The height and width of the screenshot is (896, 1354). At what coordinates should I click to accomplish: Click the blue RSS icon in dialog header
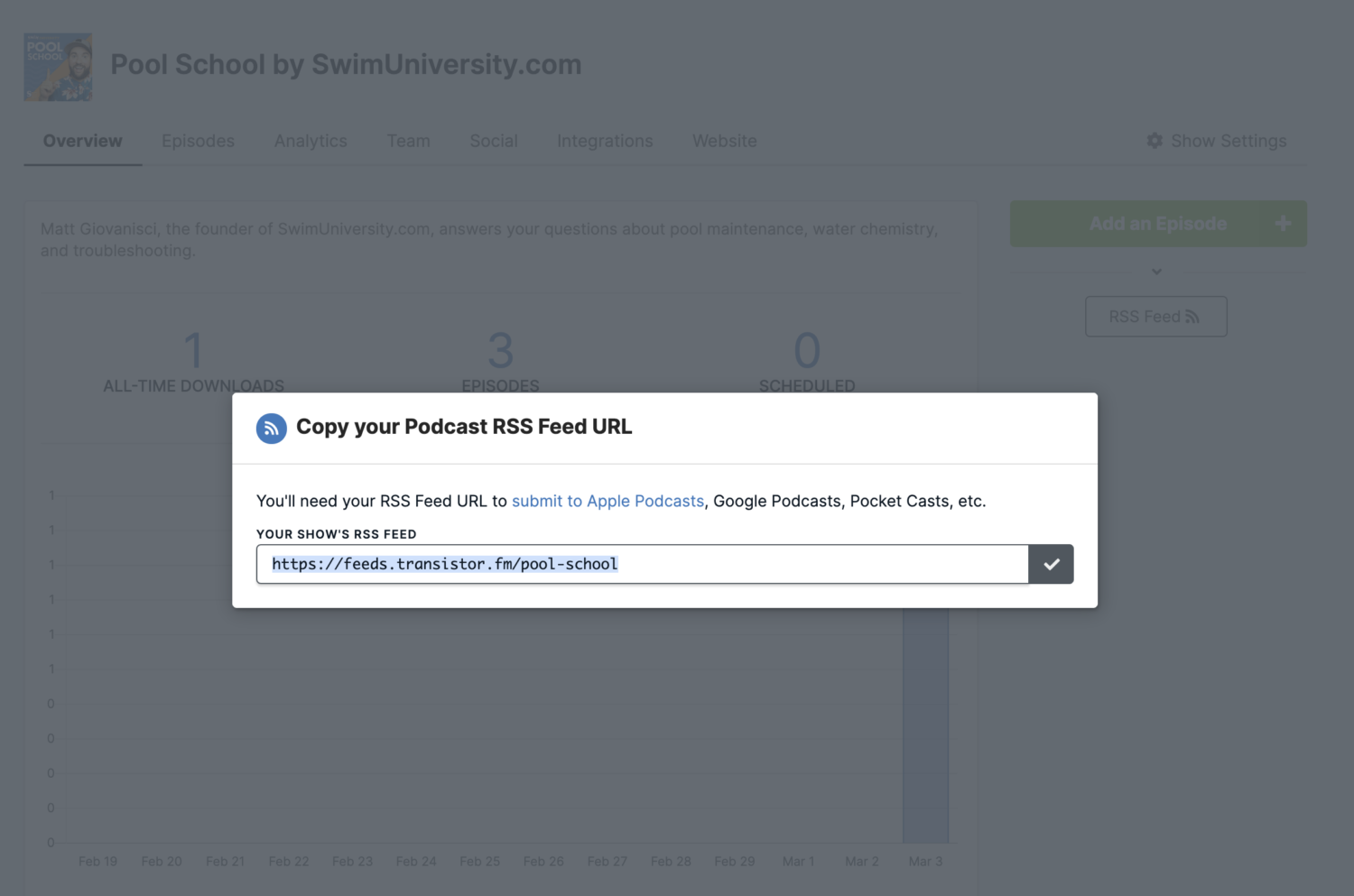click(272, 429)
